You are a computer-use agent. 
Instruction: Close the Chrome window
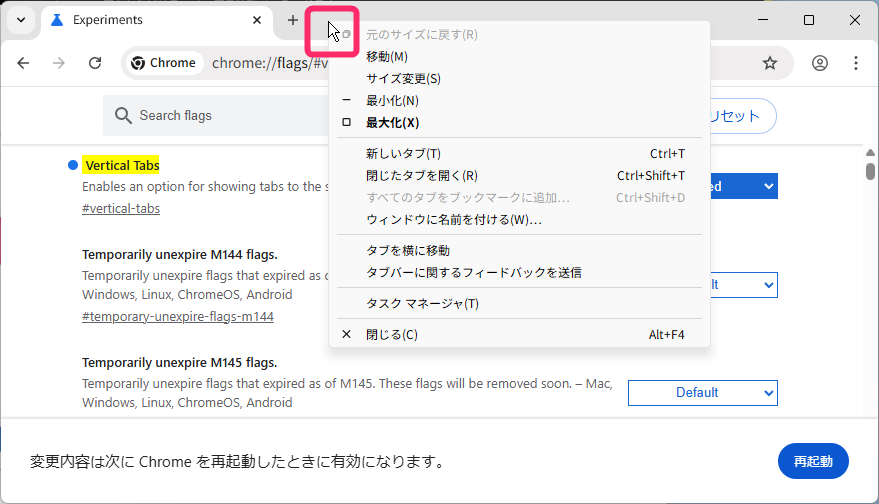tap(855, 20)
